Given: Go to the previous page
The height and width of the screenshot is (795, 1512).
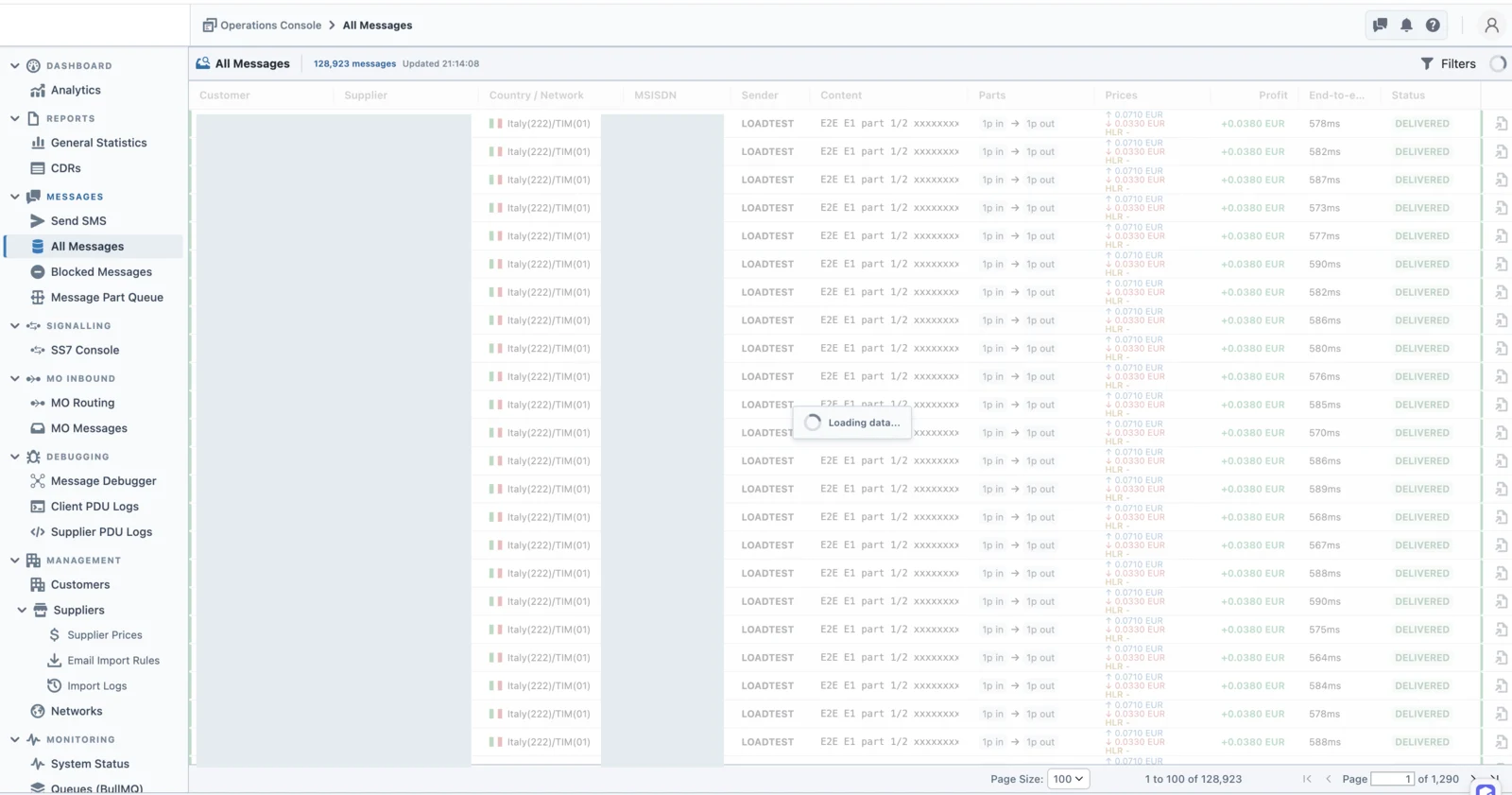Looking at the screenshot, I should click(1329, 779).
